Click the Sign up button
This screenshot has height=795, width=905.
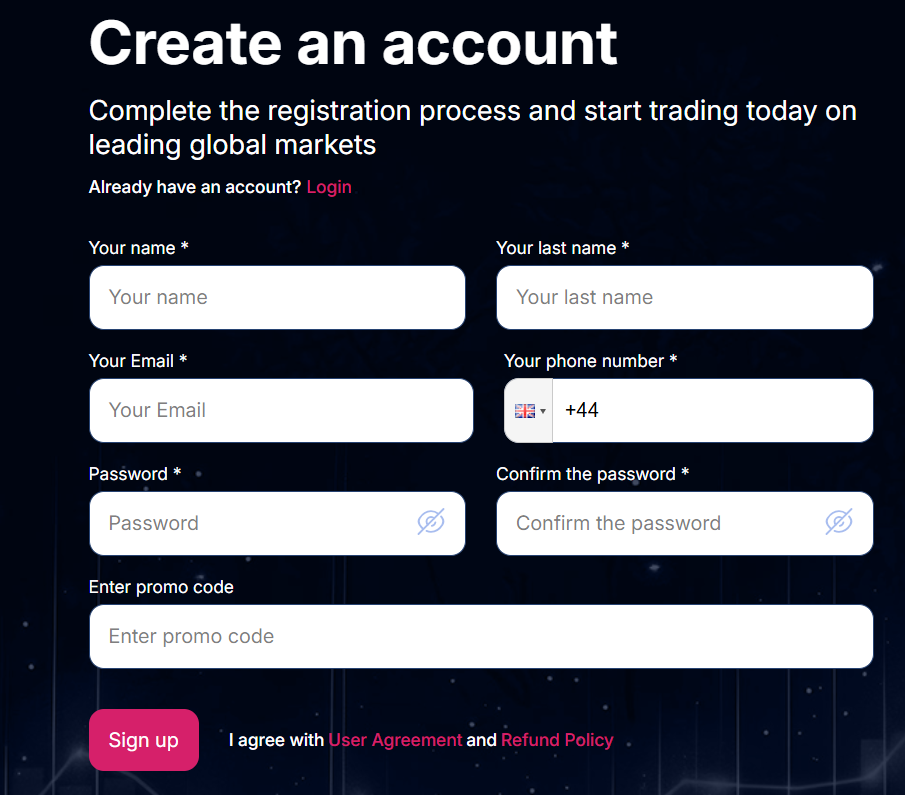click(144, 740)
